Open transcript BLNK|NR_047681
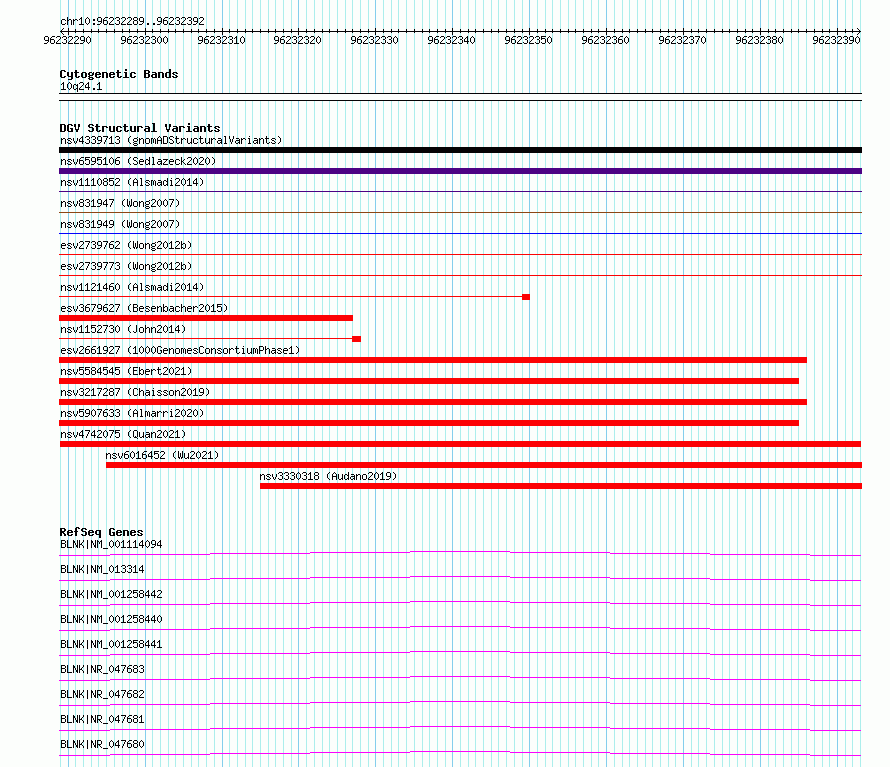The height and width of the screenshot is (767, 890). click(x=102, y=719)
